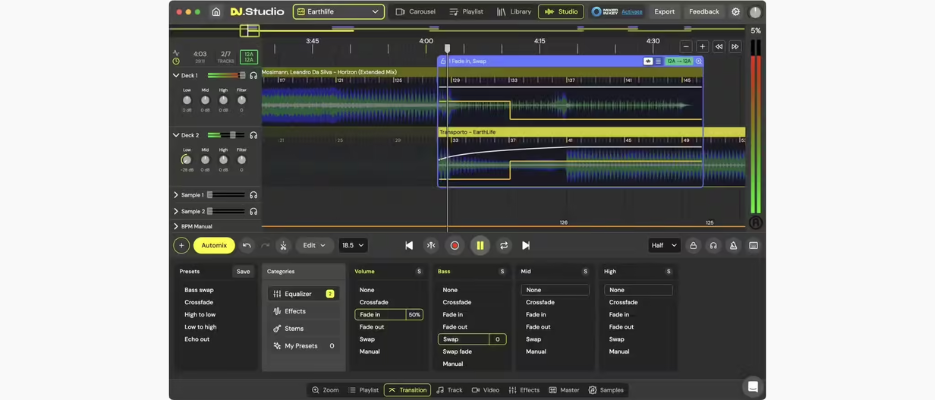The image size is (935, 400).
Task: Apply the Bass swap preset
Action: 199,290
